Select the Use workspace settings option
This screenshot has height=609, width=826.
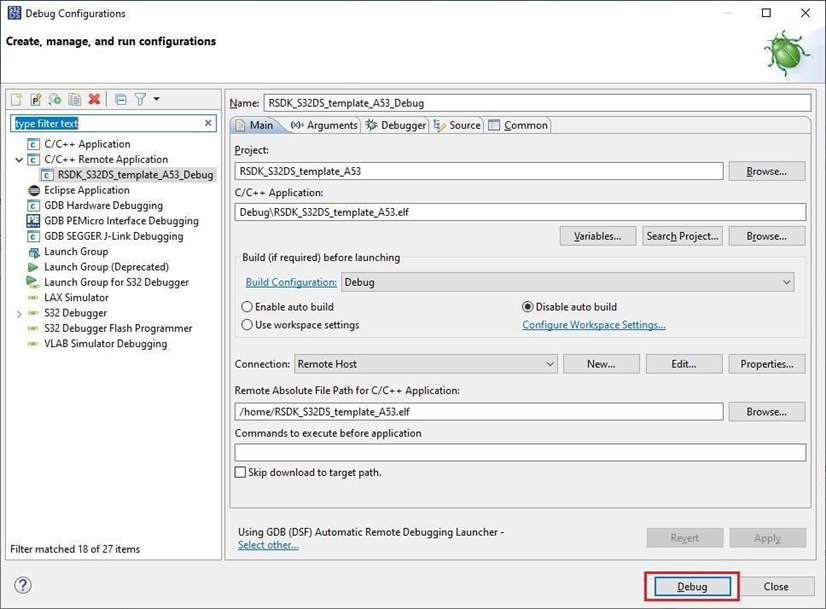248,325
